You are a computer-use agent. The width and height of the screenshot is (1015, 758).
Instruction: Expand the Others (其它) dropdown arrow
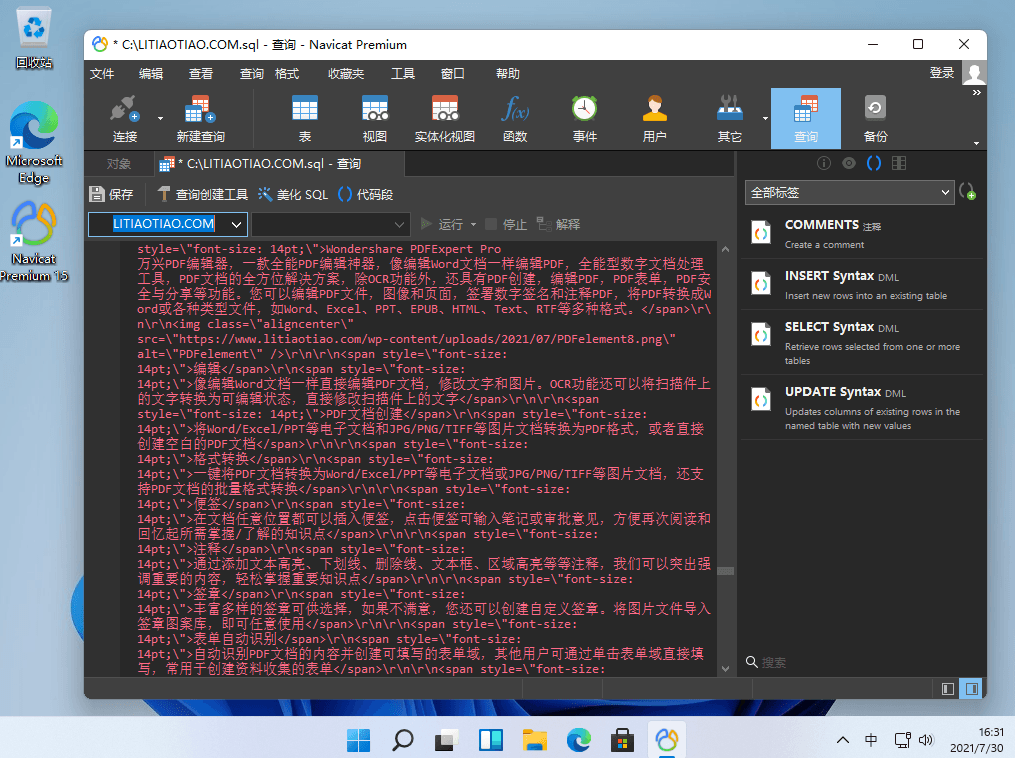pyautogui.click(x=765, y=118)
